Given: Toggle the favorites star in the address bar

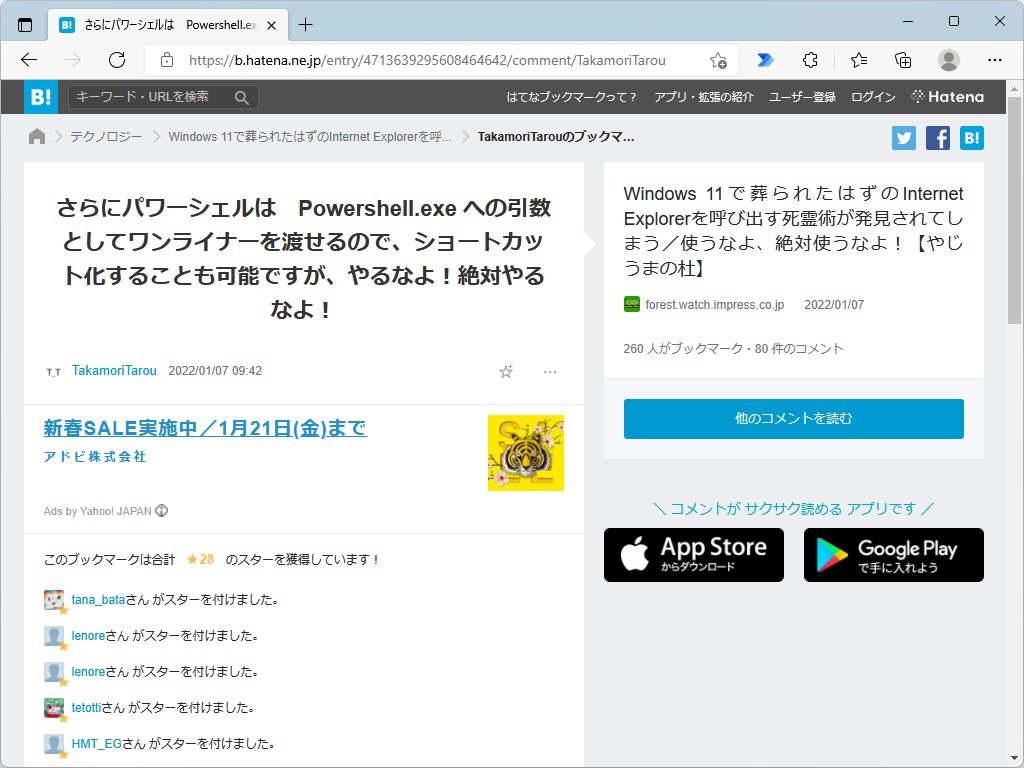Looking at the screenshot, I should click(x=719, y=60).
